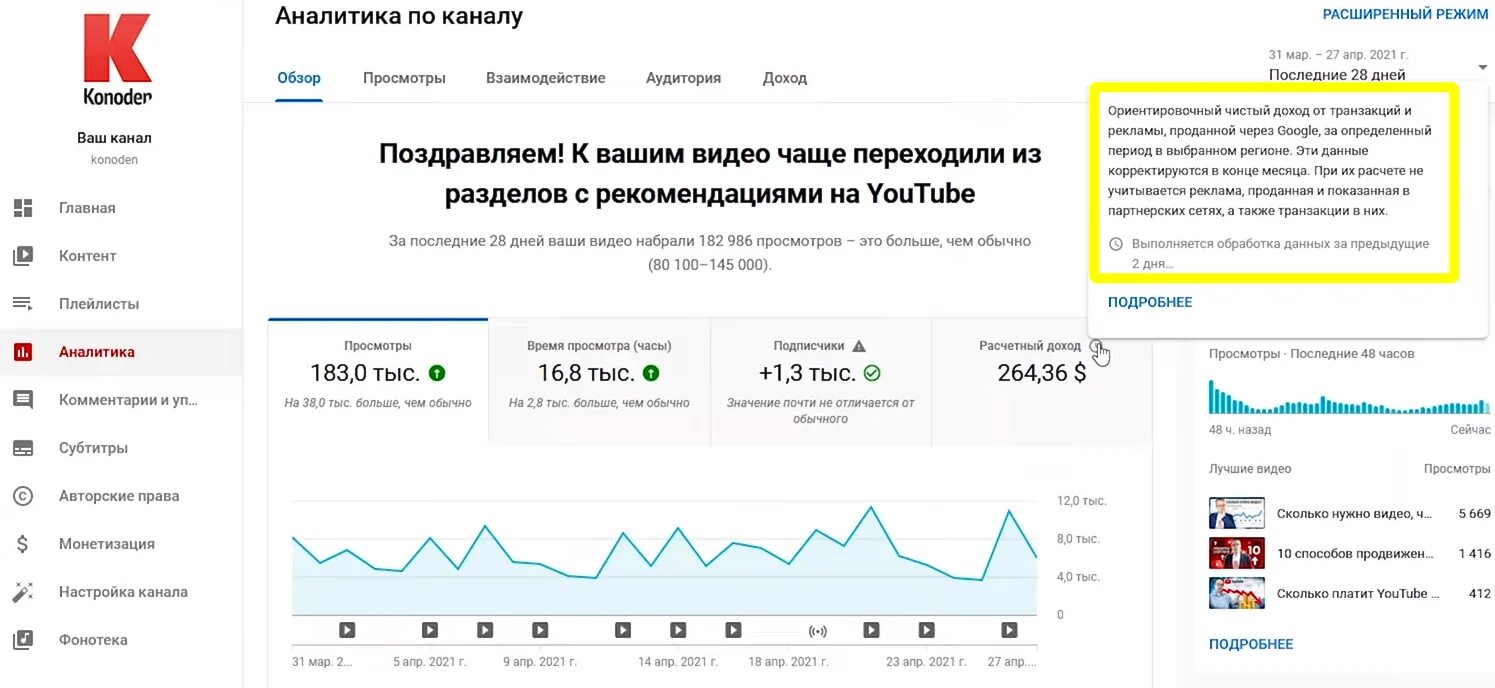Click the view count 5 669
Viewport: 1495px width, 688px height.
coord(1474,514)
